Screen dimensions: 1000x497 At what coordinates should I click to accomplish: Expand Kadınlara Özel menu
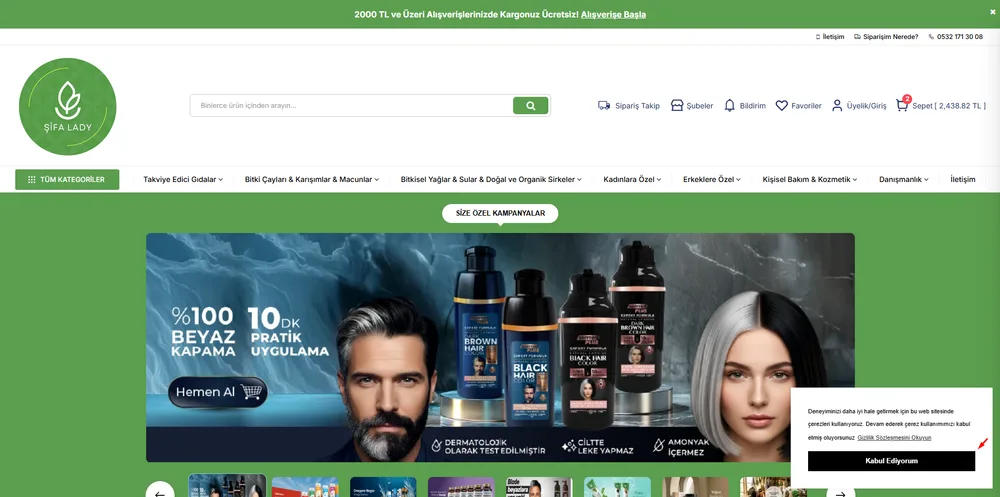pos(632,180)
